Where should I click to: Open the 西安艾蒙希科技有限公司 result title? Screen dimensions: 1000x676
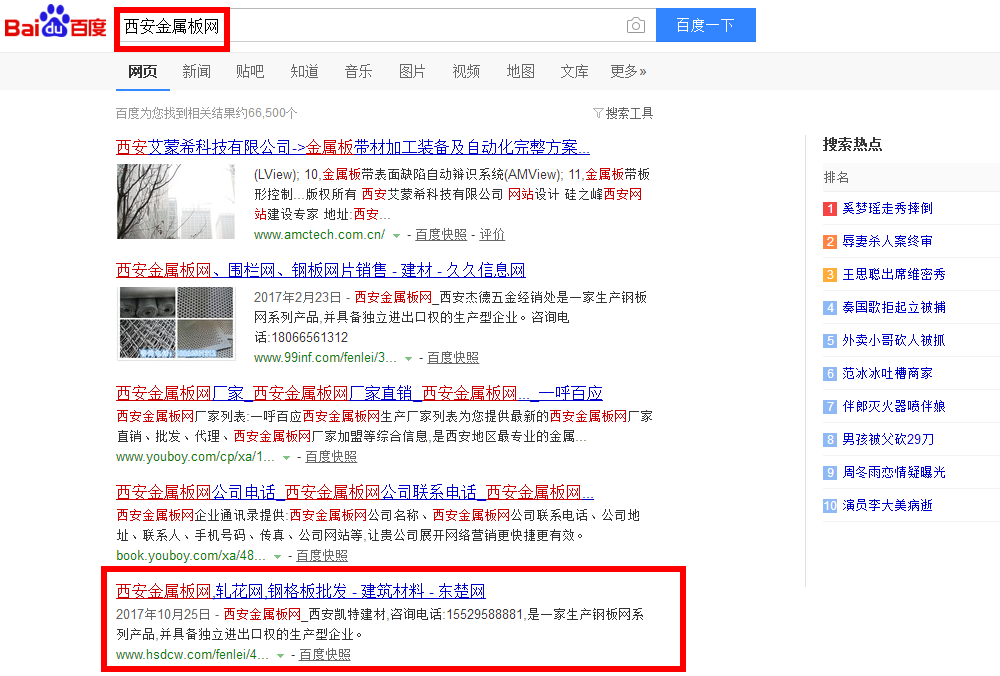pyautogui.click(x=353, y=147)
